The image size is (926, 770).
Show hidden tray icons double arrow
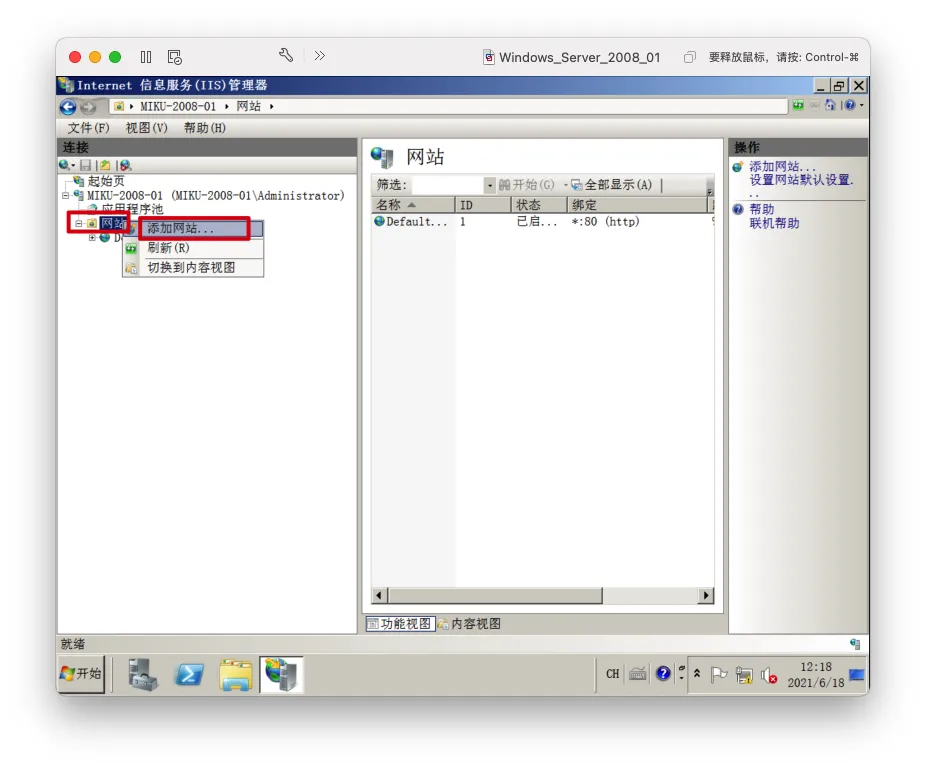click(697, 674)
